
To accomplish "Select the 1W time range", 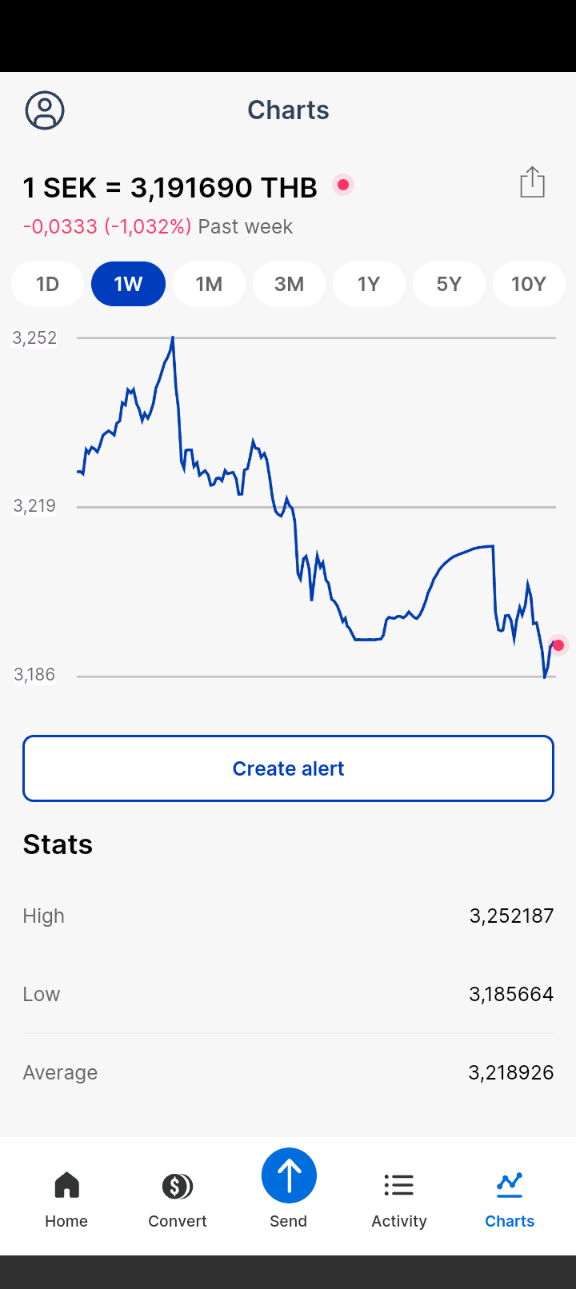I will tap(128, 284).
